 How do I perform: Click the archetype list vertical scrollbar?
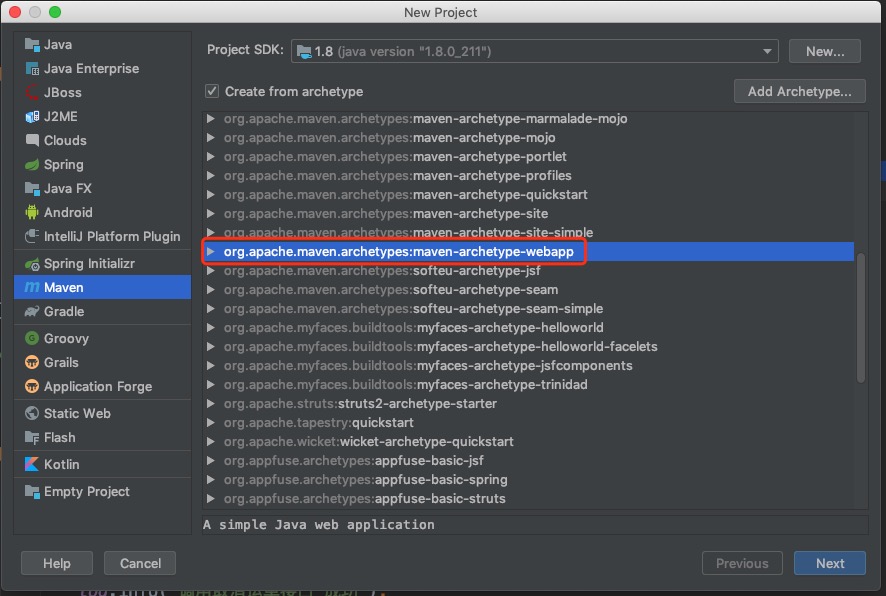click(861, 316)
